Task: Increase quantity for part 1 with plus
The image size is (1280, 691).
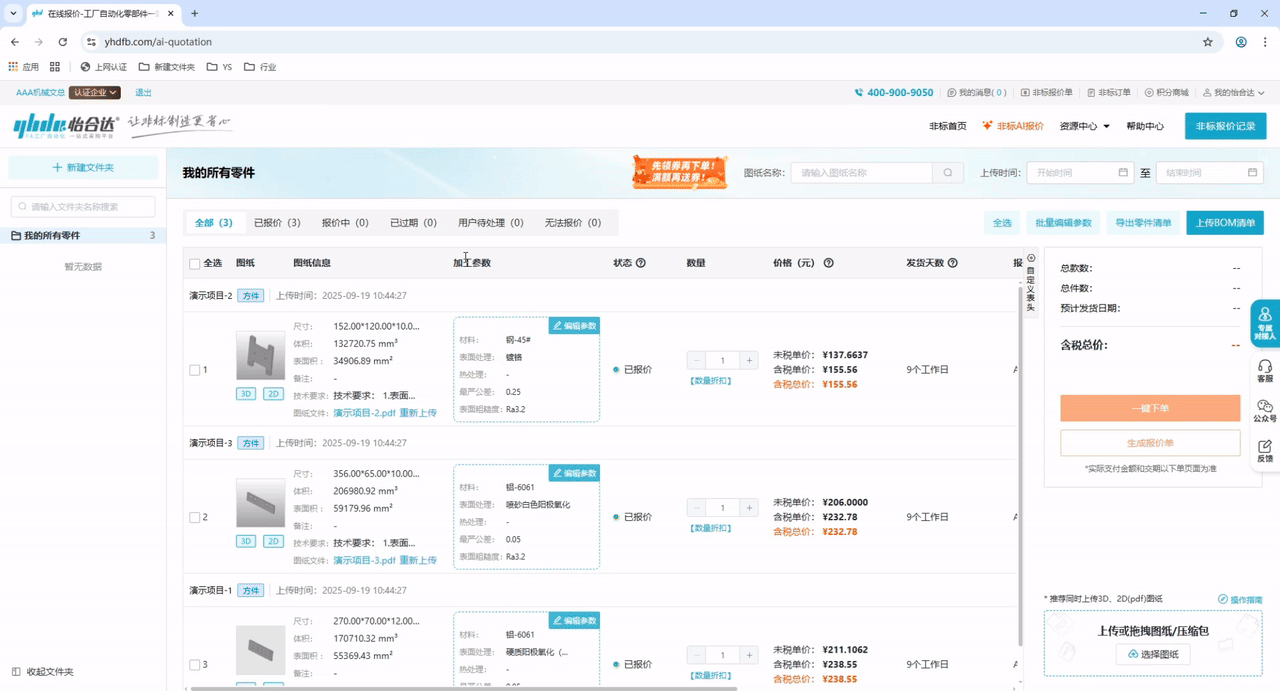Action: pyautogui.click(x=749, y=360)
